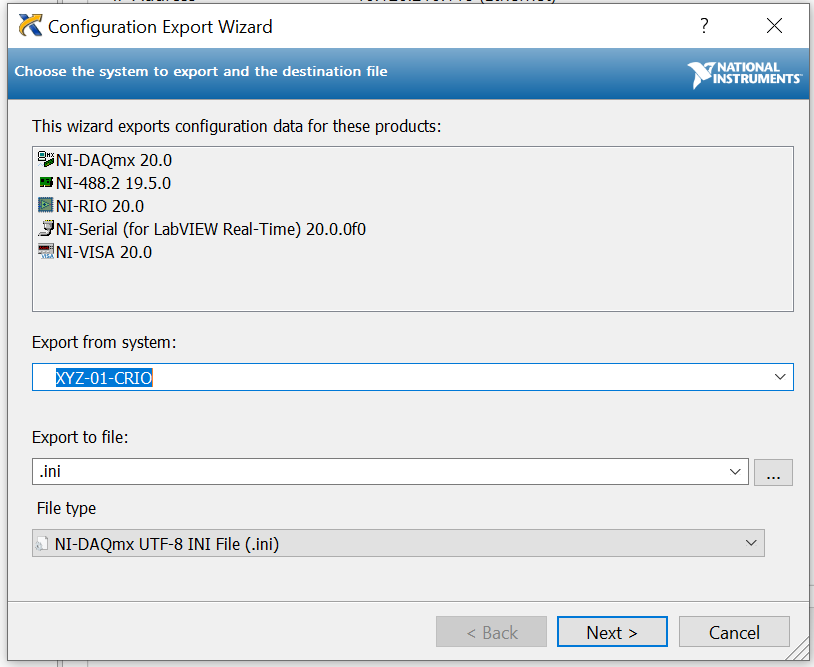Screen dimensions: 814x667
Task: Click the NI-DAQmx 20.0 product icon
Action: click(46, 159)
